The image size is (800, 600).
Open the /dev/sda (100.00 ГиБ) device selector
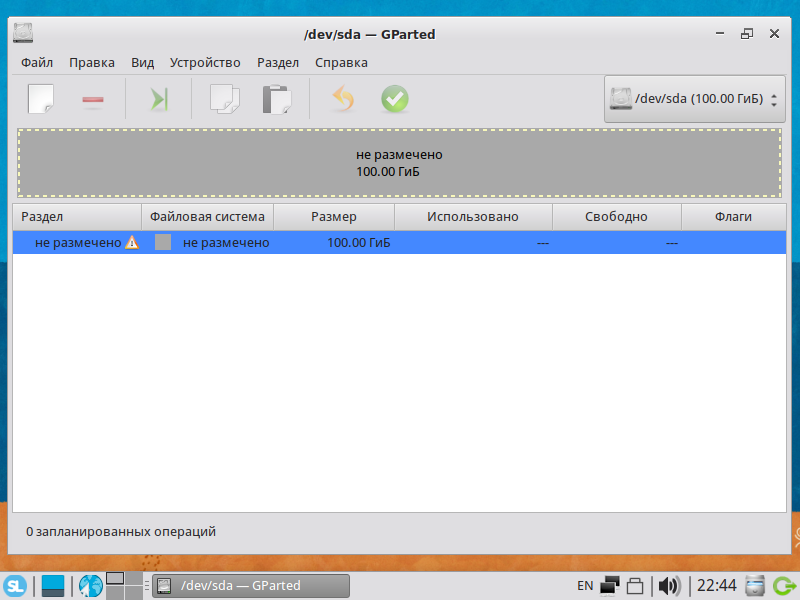694,98
